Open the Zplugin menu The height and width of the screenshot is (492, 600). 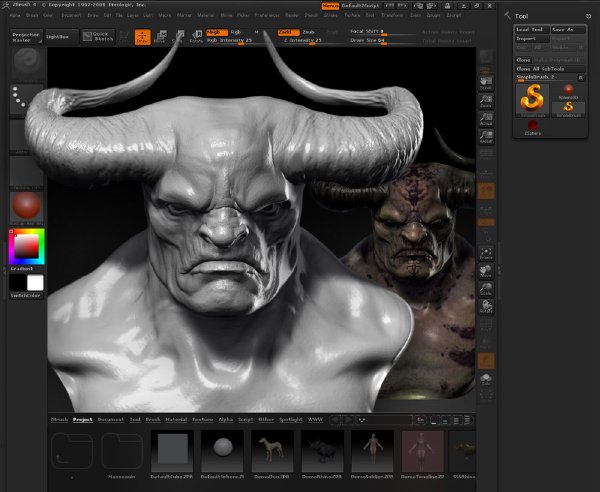433,15
